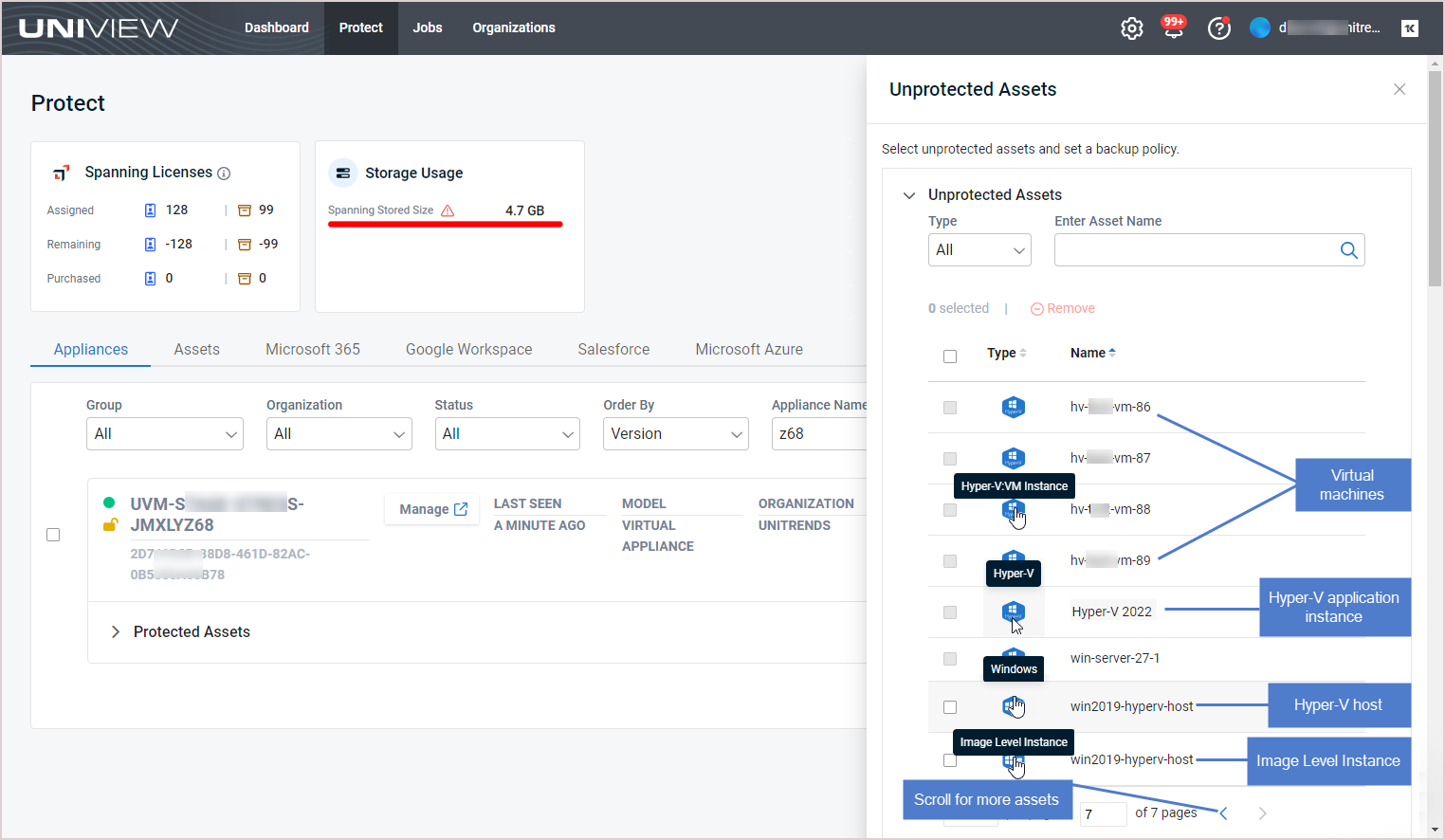Screen dimensions: 1445x840
Task: Open the notifications bell showing 99+
Action: (1174, 27)
